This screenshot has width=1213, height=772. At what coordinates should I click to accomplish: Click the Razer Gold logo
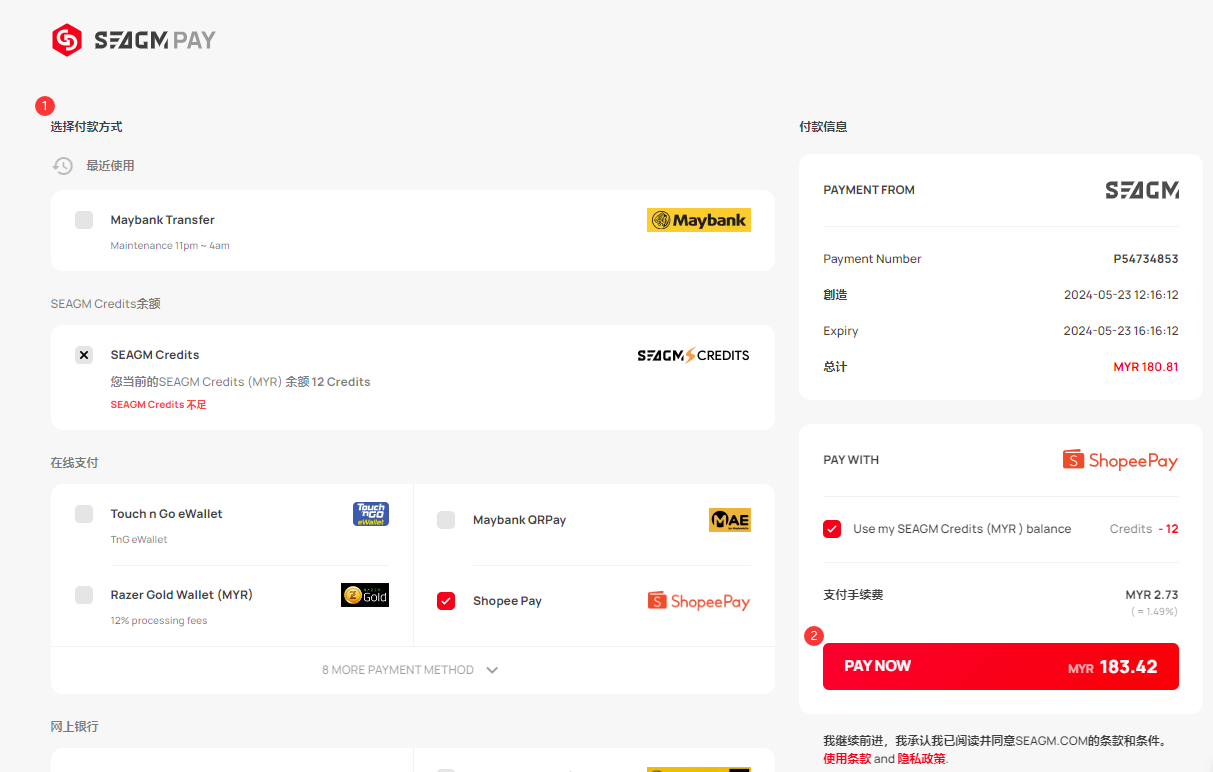365,595
